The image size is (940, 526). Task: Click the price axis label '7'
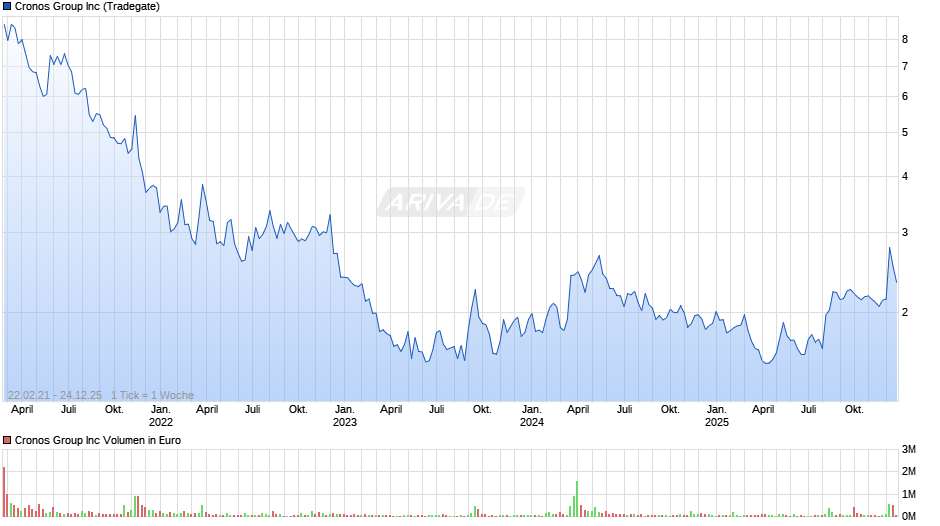[905, 67]
